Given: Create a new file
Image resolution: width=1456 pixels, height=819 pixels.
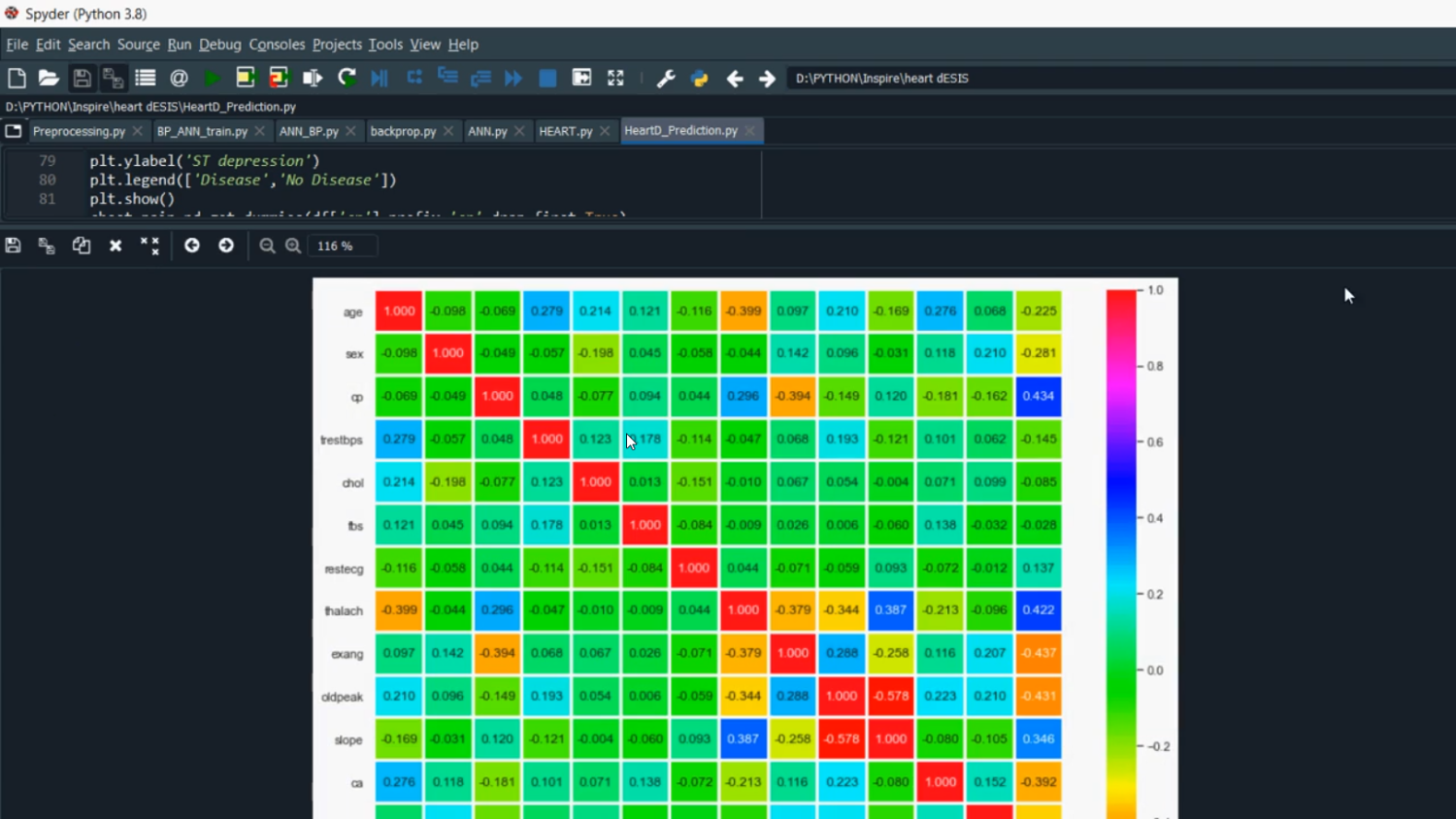Looking at the screenshot, I should click(x=16, y=78).
